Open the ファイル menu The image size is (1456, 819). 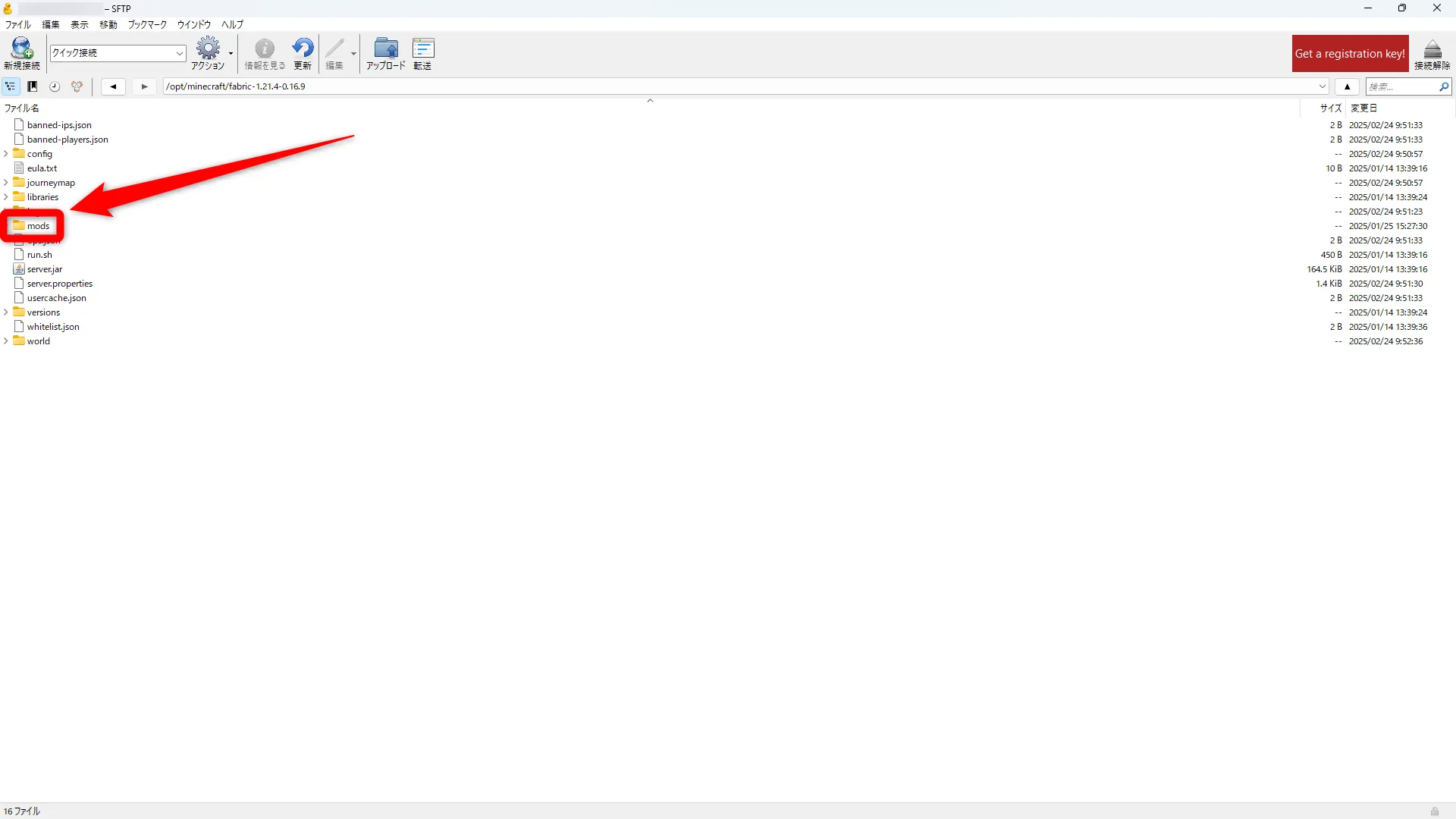(17, 24)
